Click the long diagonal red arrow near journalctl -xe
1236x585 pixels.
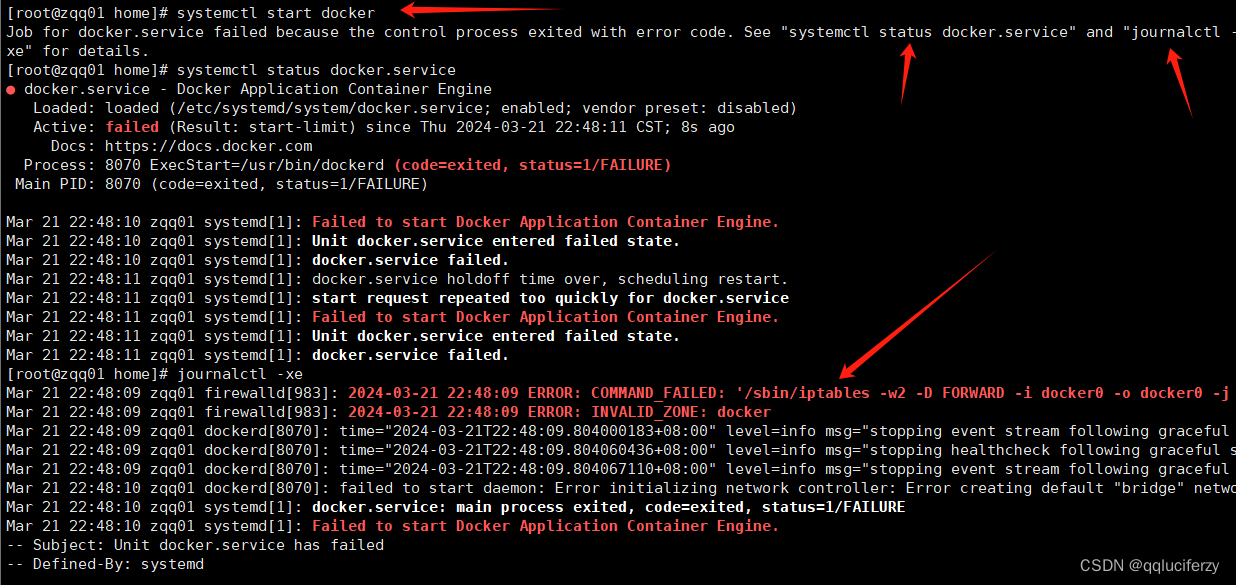click(916, 314)
